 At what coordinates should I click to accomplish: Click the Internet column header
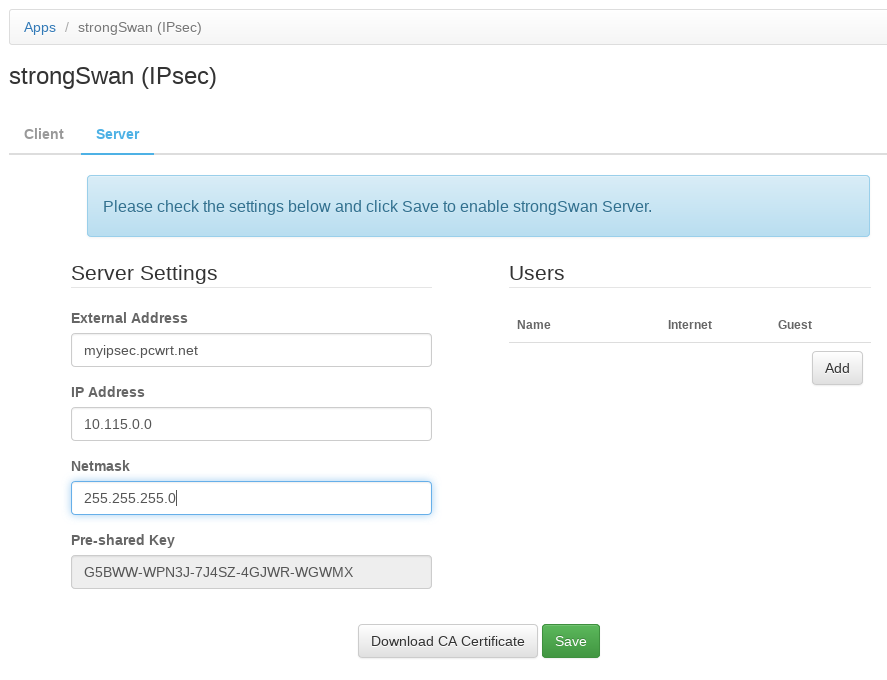(689, 325)
